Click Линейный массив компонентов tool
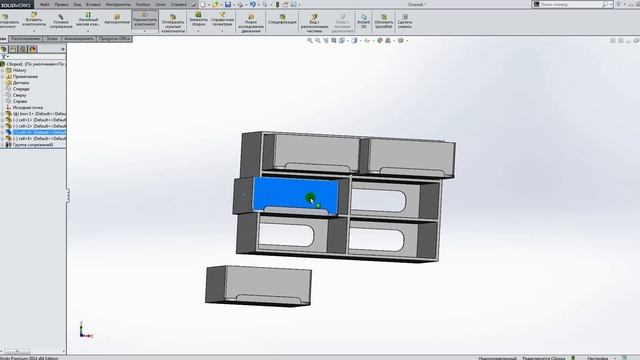 pyautogui.click(x=88, y=20)
